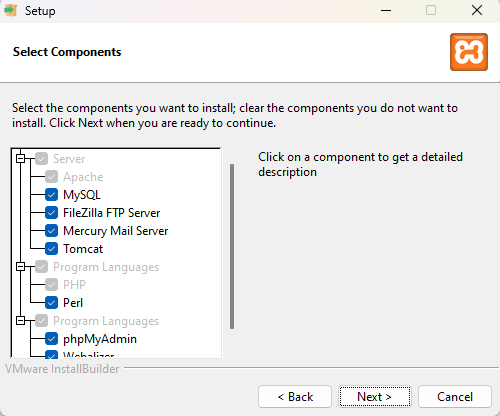This screenshot has height=416, width=500.
Task: Cancel the setup wizard
Action: pos(455,397)
